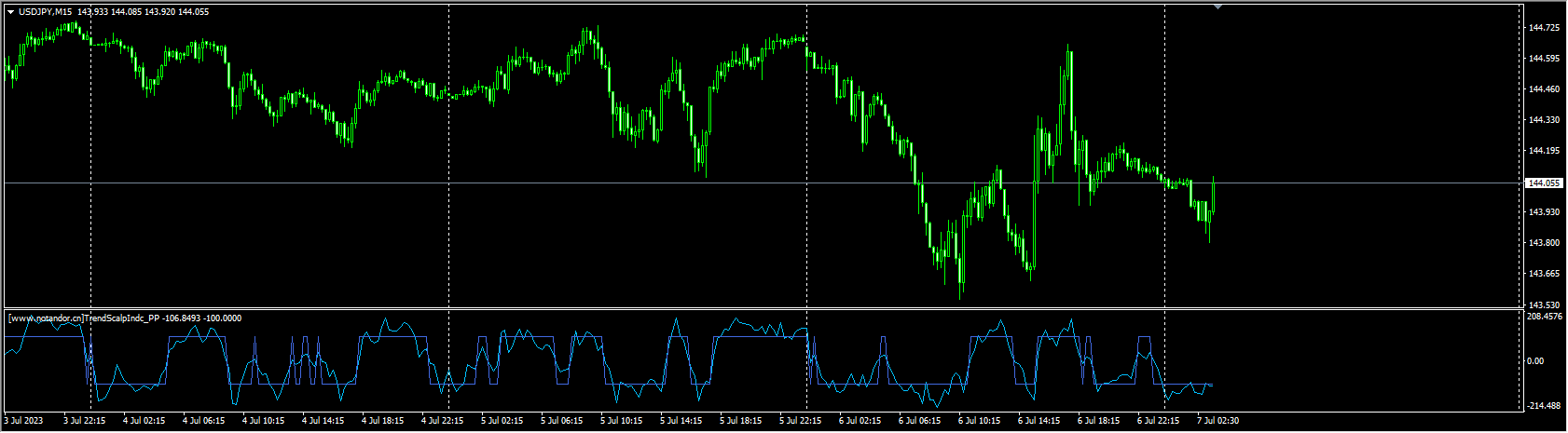The height and width of the screenshot is (433, 1568).
Task: Click the gray chart shift marker triangle
Action: (x=1217, y=7)
